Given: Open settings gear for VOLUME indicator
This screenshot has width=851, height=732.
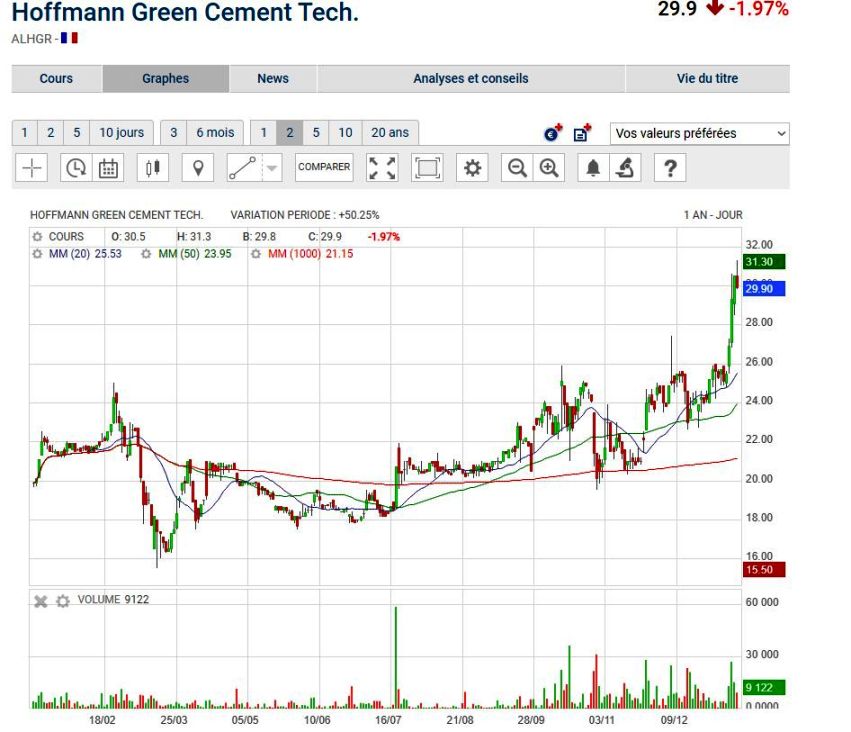Looking at the screenshot, I should coord(63,601).
